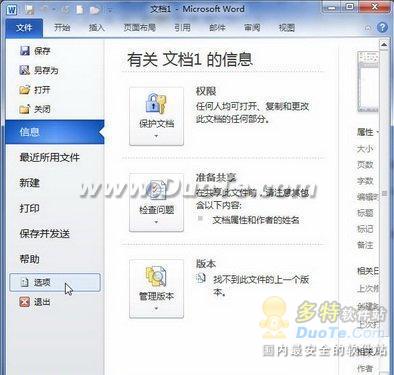Select 帮助 (Help) in the left menu
The image size is (394, 375).
pyautogui.click(x=29, y=259)
